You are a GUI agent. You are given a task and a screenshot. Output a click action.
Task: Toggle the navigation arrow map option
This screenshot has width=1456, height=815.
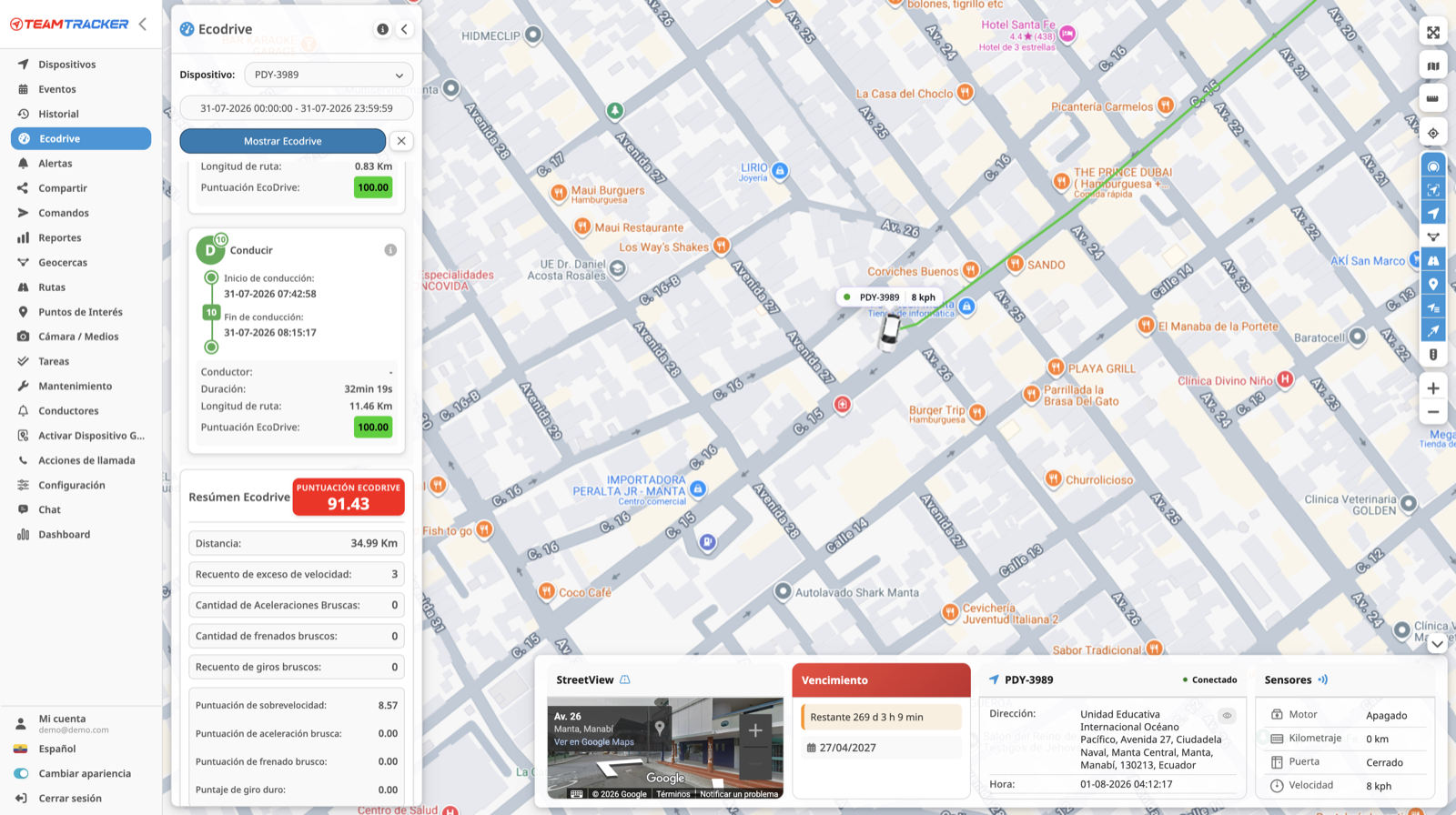pyautogui.click(x=1433, y=214)
